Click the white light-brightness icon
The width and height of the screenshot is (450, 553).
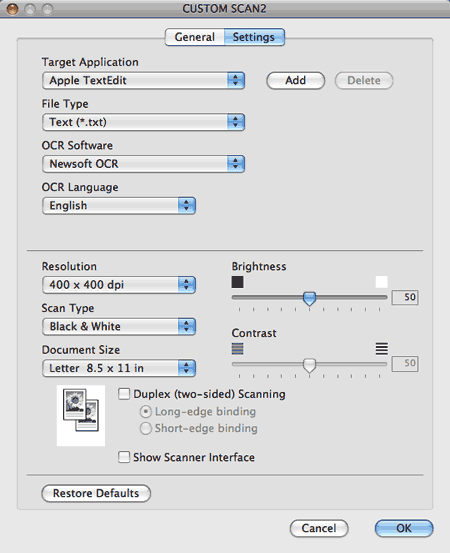click(381, 282)
